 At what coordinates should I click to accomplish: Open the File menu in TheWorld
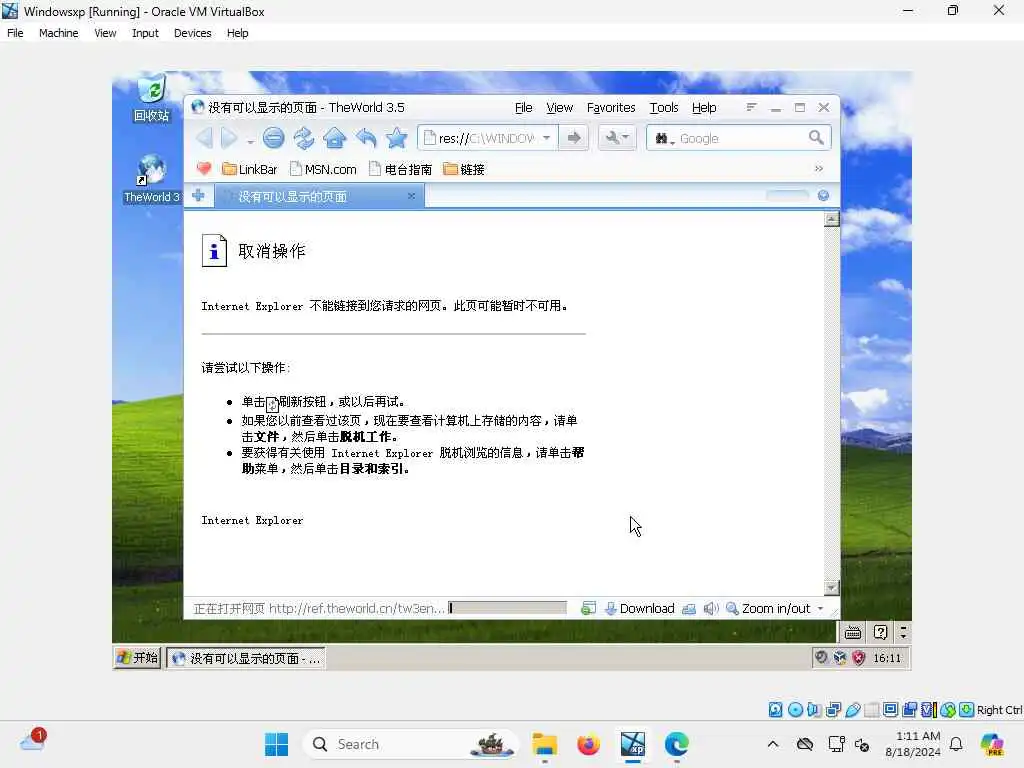pos(523,108)
